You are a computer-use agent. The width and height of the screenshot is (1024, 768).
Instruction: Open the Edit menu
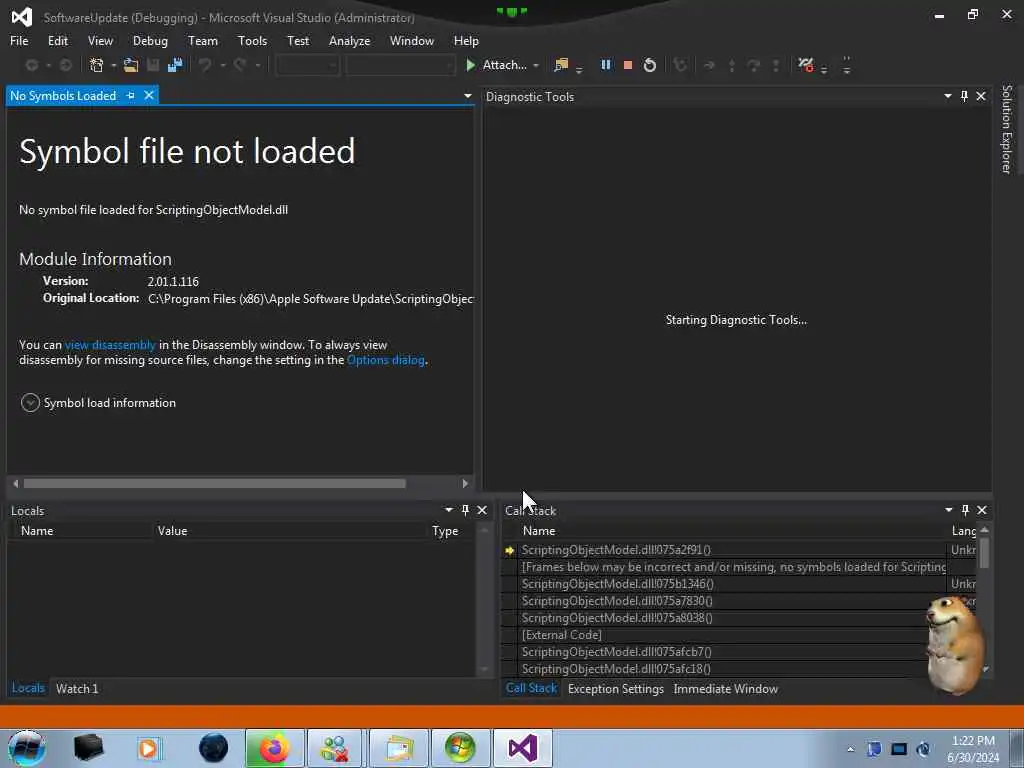click(x=57, y=40)
